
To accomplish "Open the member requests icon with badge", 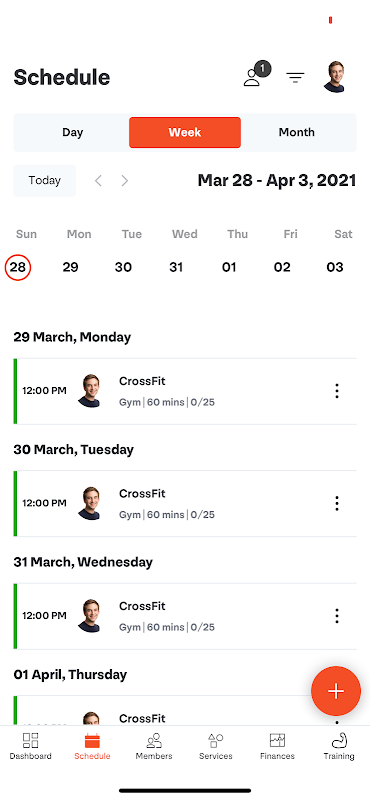I will point(256,75).
